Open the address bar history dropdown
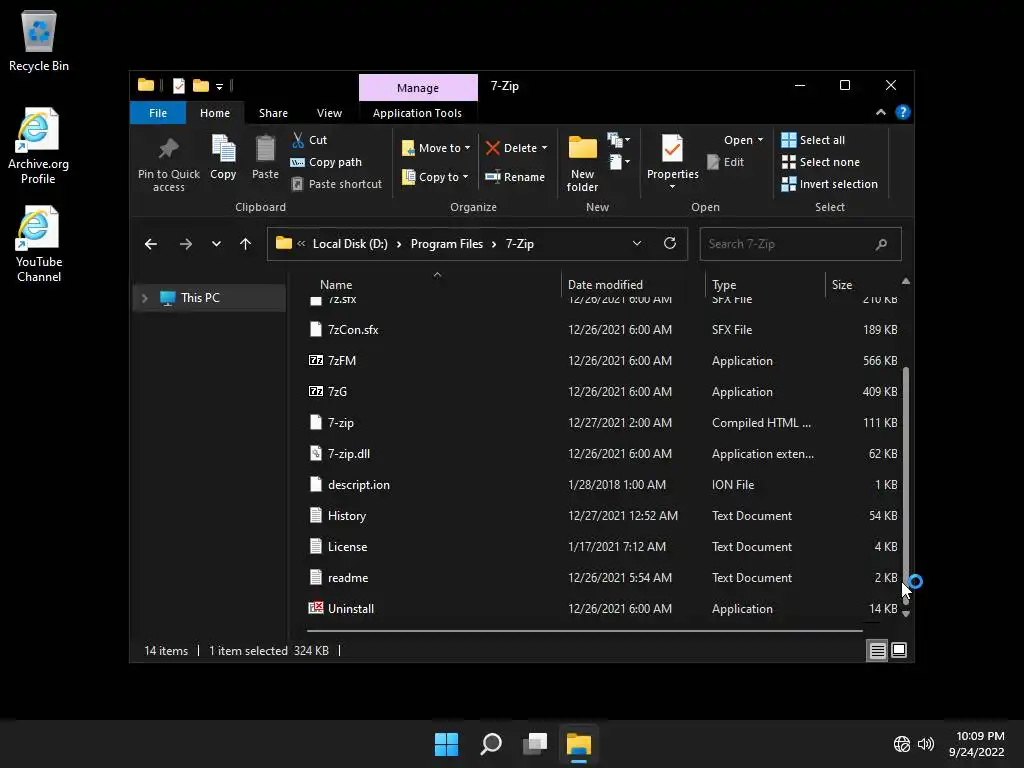 coord(637,243)
